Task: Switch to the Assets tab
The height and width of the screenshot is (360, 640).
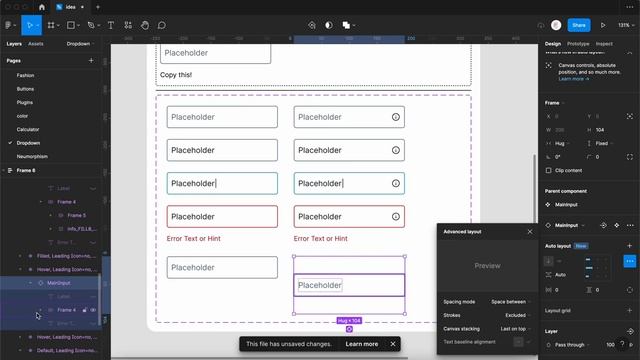Action: tap(36, 44)
